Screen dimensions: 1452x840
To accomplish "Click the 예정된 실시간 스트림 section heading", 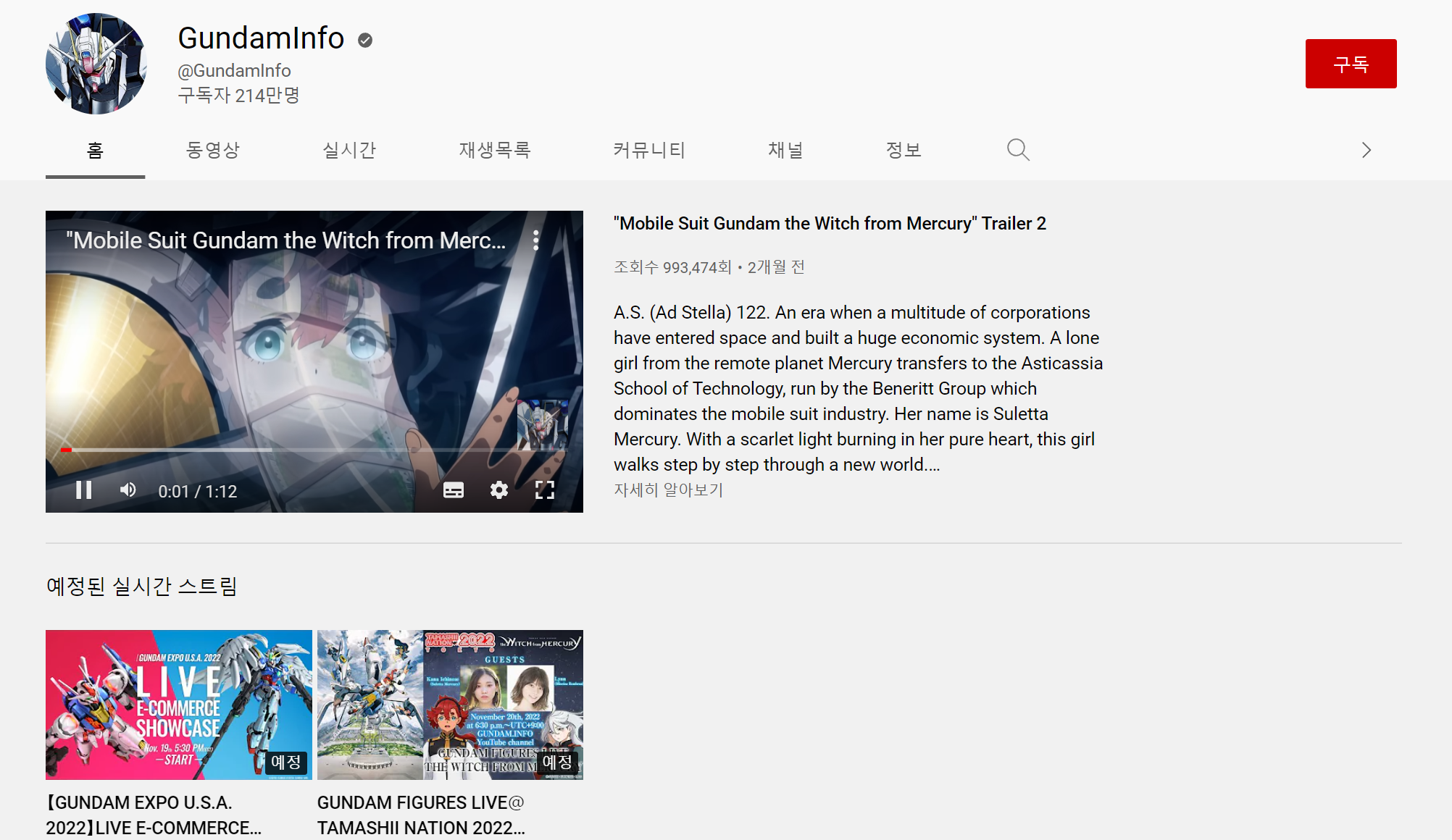I will (x=142, y=586).
